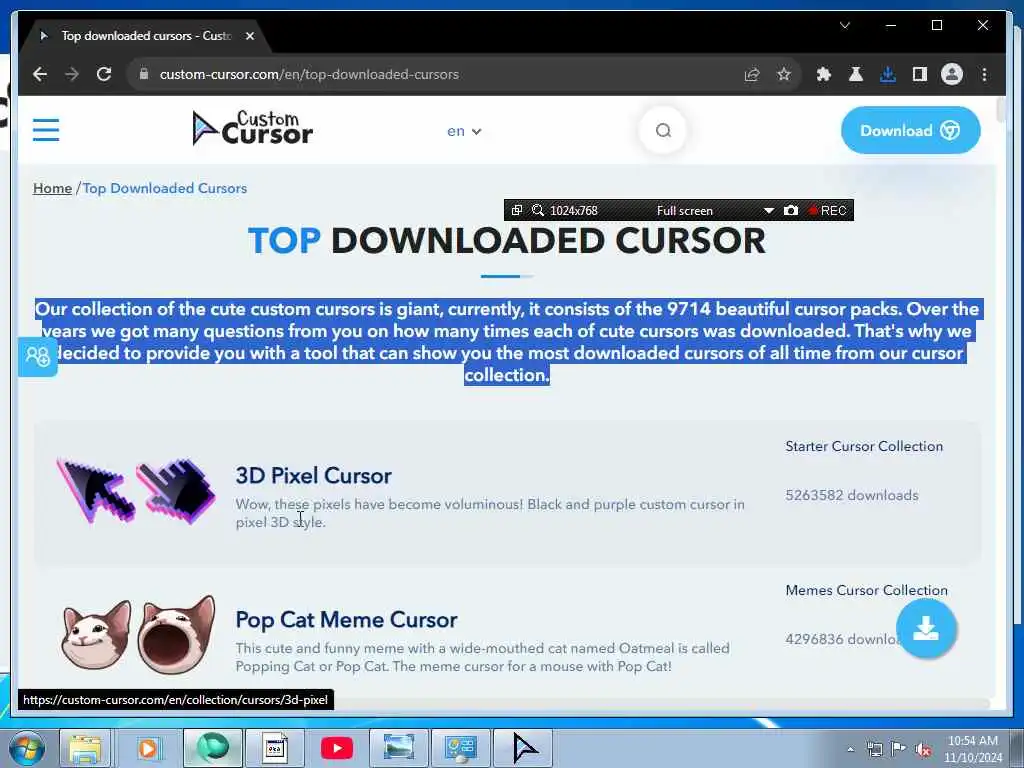Click the browser forward arrow

pyautogui.click(x=72, y=74)
